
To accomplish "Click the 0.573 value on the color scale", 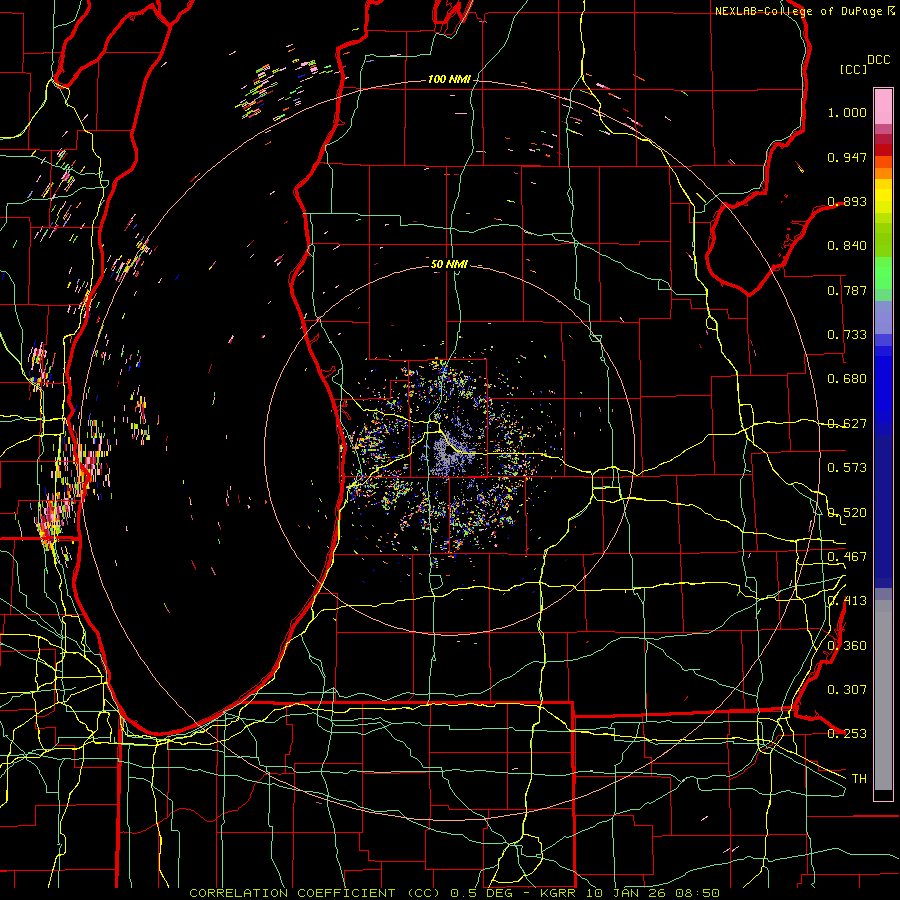I will coord(847,468).
